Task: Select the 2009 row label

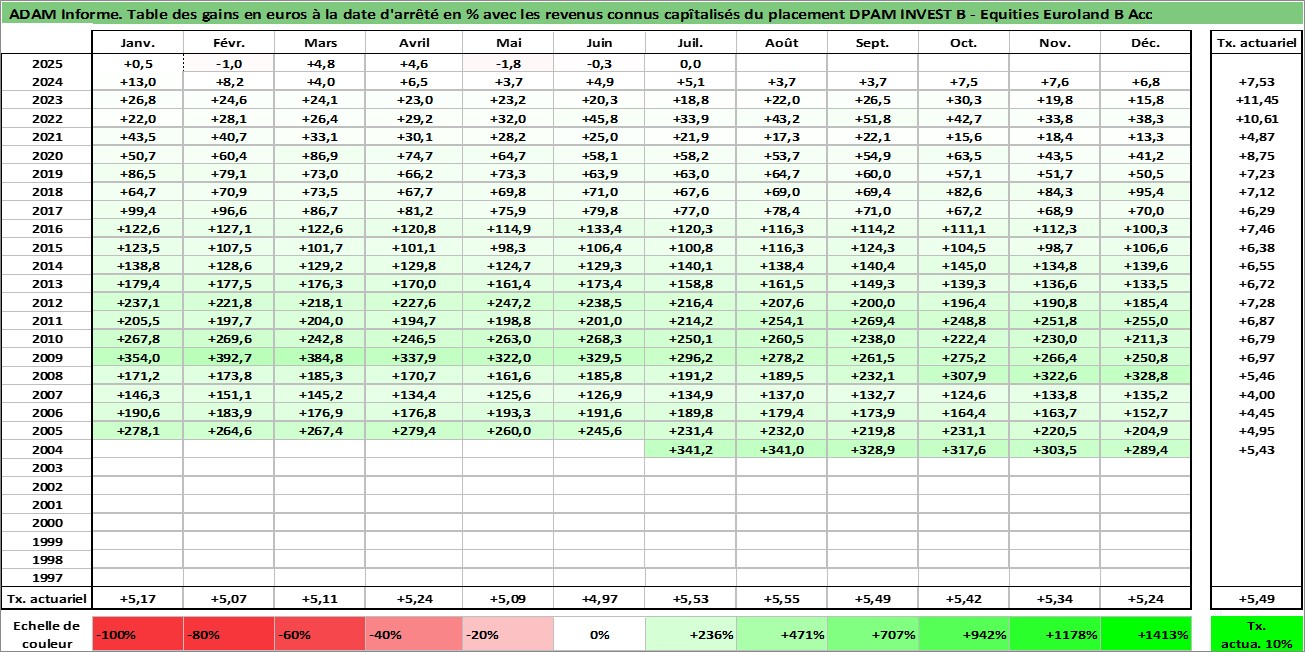Action: 47,358
